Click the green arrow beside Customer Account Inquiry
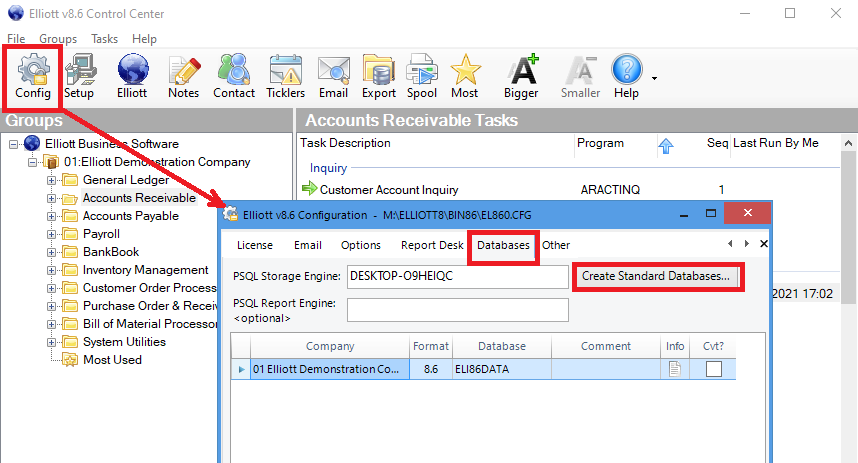Image resolution: width=858 pixels, height=463 pixels. [310, 189]
